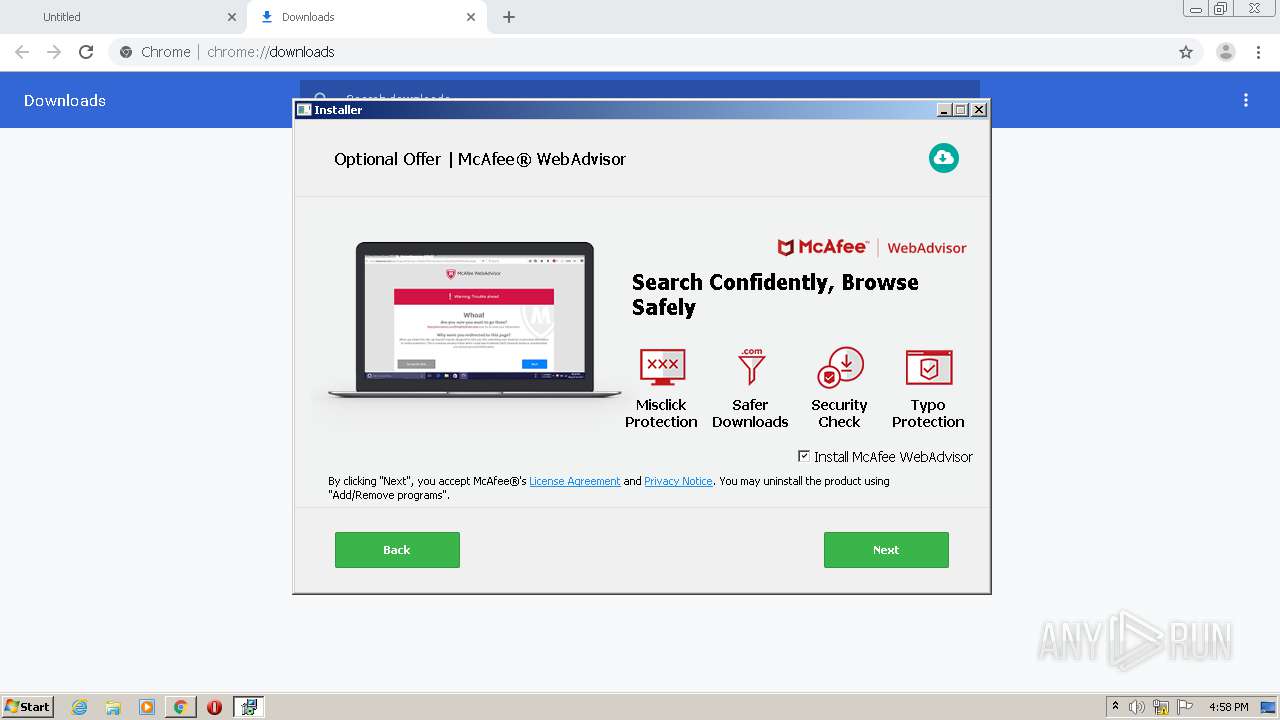Viewport: 1280px width, 720px height.
Task: Open Opera browser from taskbar
Action: [x=214, y=707]
